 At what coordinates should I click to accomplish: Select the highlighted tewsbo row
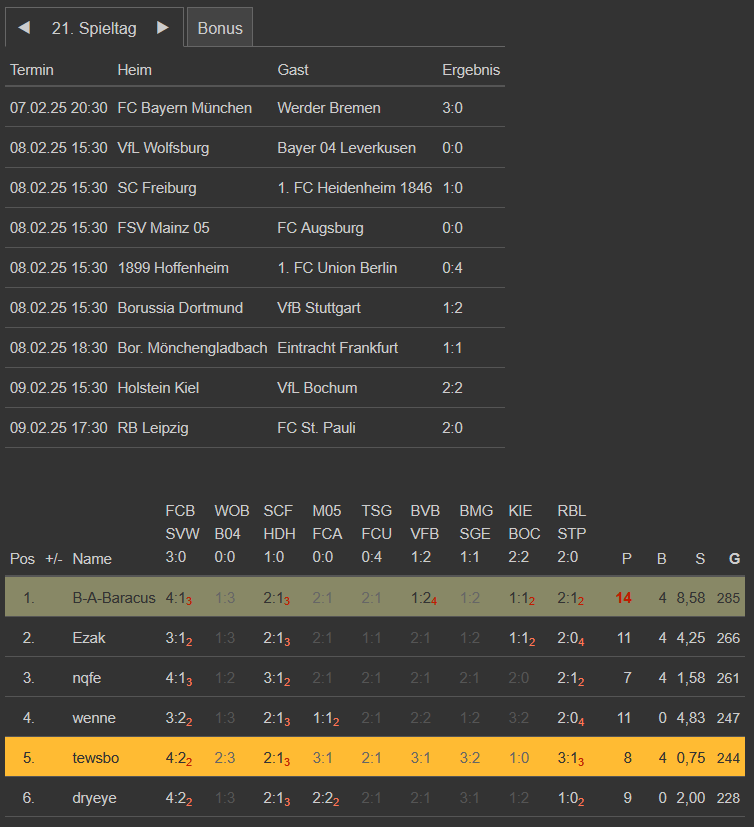[96, 758]
